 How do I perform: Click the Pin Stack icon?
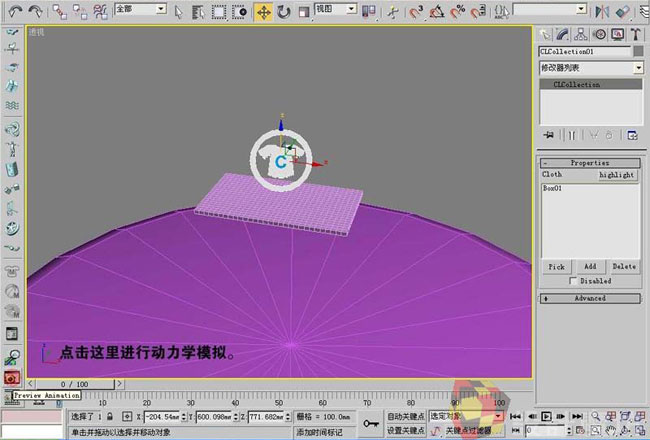549,135
